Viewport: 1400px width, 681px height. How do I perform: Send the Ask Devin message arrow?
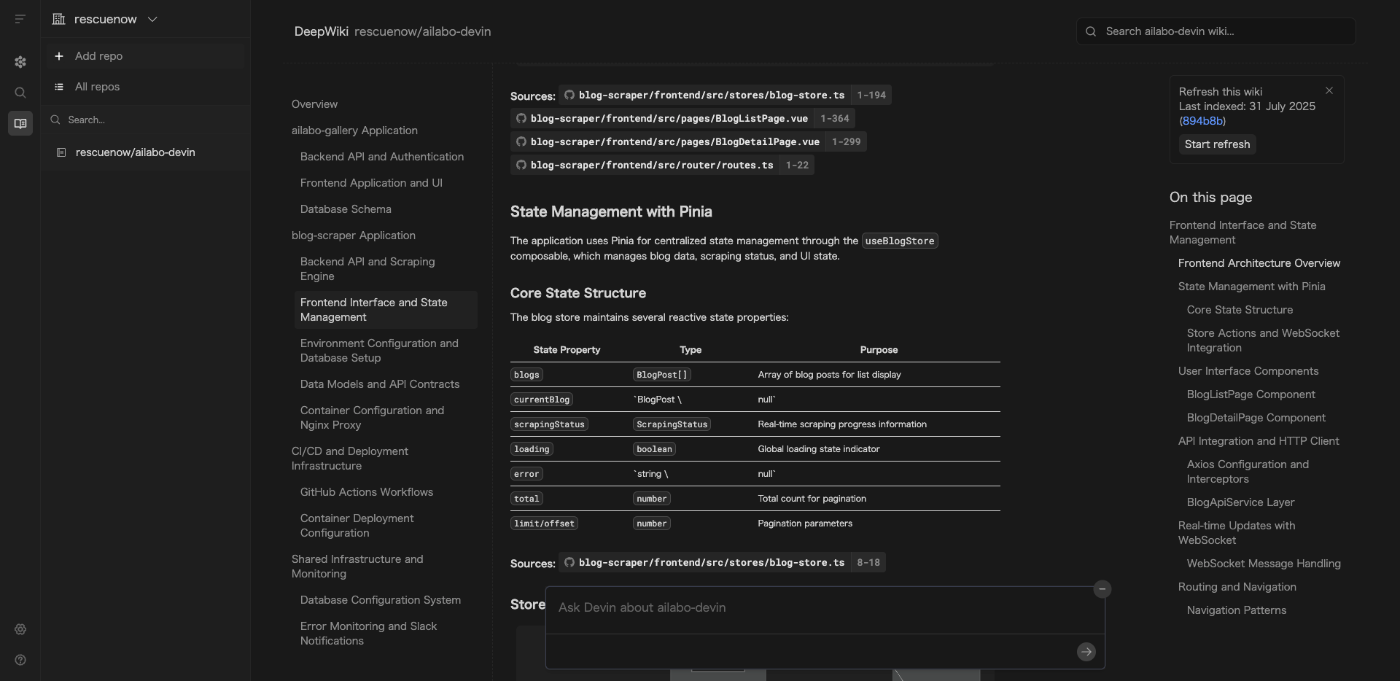pos(1086,652)
